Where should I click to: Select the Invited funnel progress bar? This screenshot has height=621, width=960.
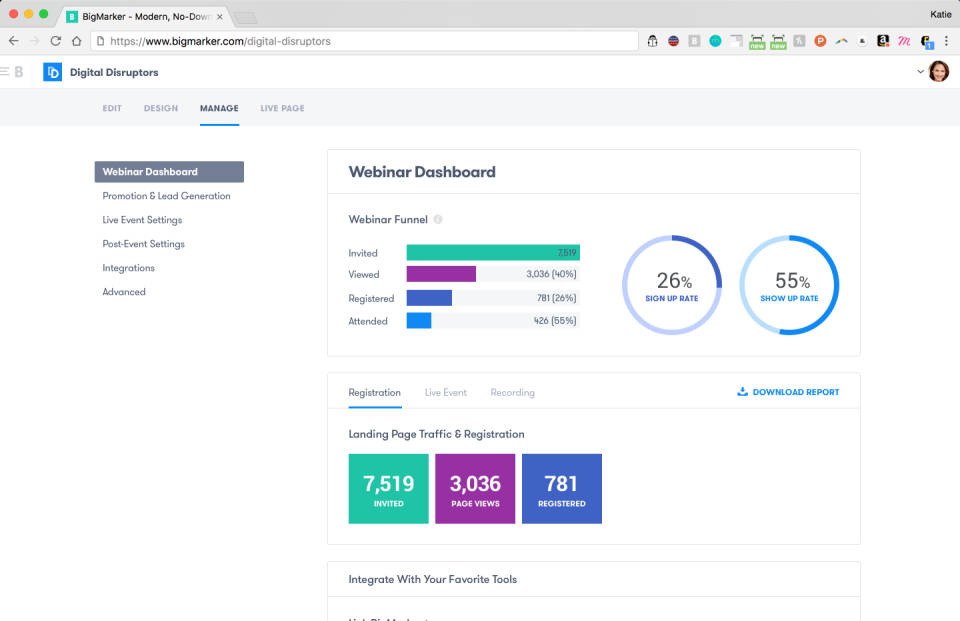(x=493, y=252)
